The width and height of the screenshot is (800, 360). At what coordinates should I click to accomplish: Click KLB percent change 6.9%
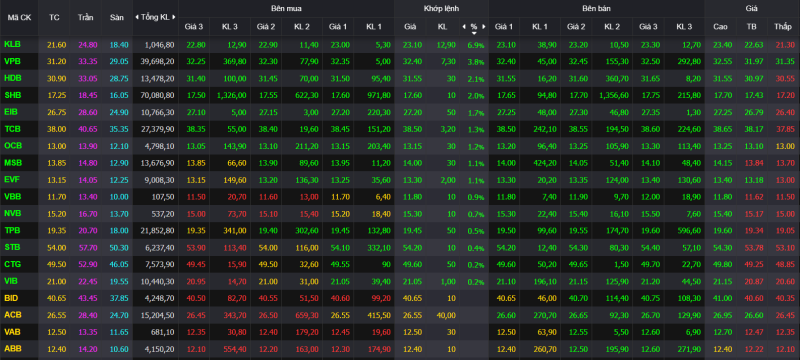475,45
